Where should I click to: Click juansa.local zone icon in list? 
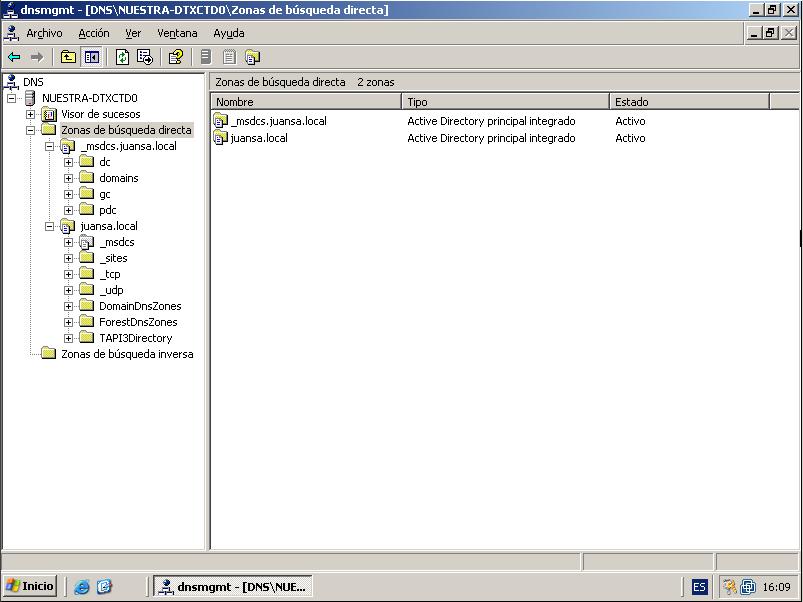pyautogui.click(x=220, y=138)
